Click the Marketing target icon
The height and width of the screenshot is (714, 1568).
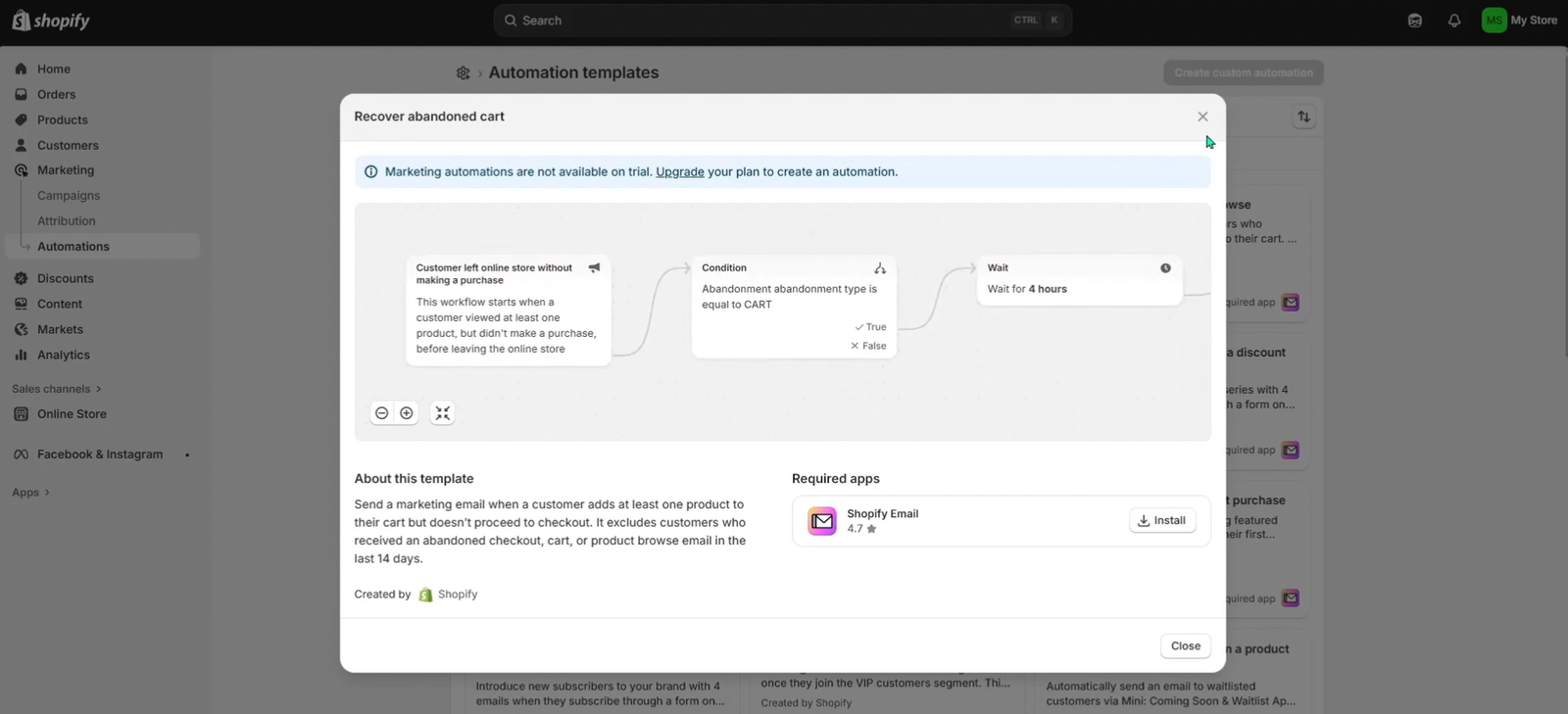coord(21,169)
